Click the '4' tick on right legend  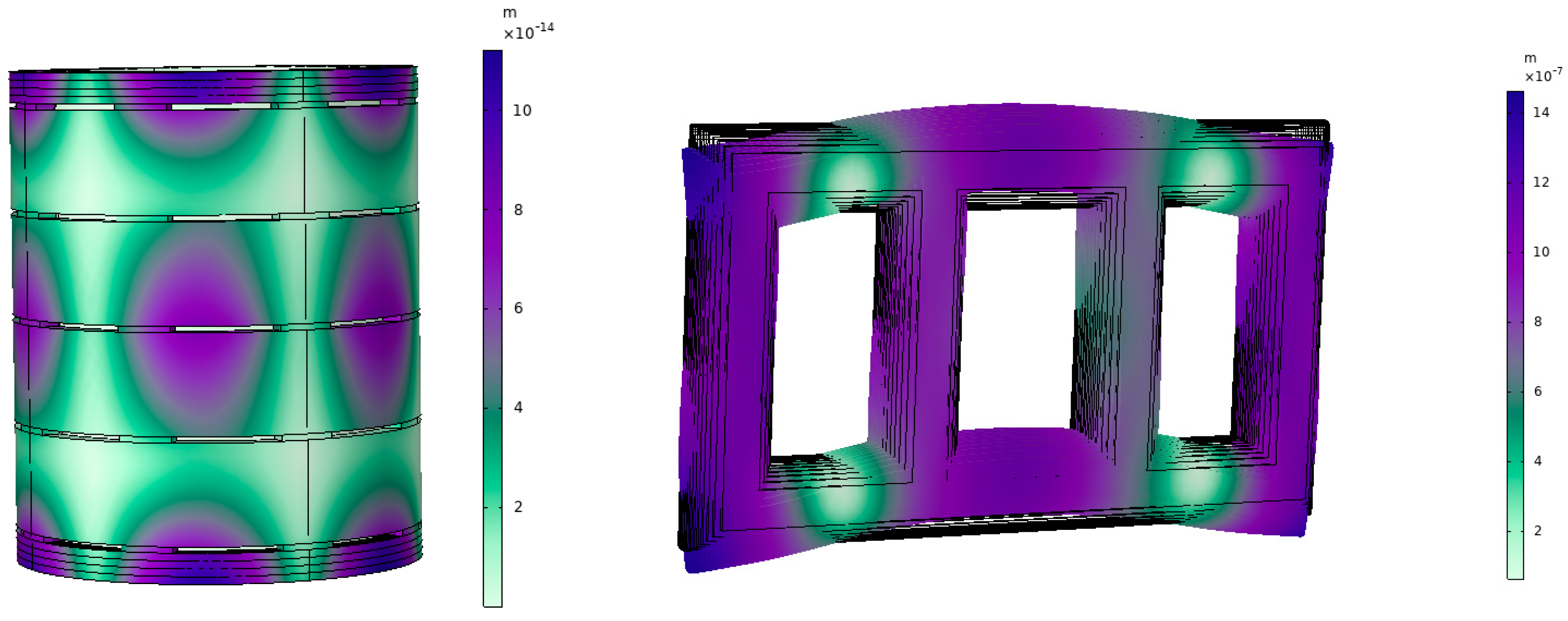[1537, 461]
